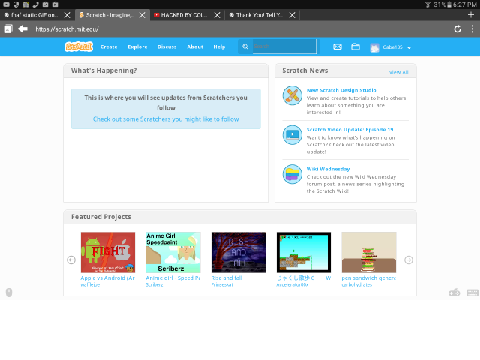Click the Wiki Wednesday folder news icon
Screen dimensions: 480x360
click(x=292, y=174)
